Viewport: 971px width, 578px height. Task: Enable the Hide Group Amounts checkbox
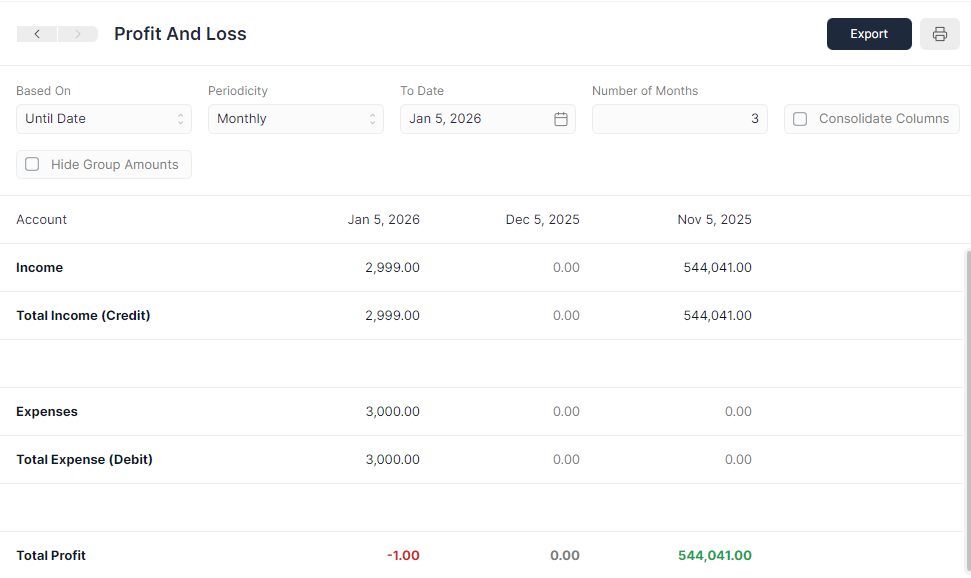tap(32, 164)
